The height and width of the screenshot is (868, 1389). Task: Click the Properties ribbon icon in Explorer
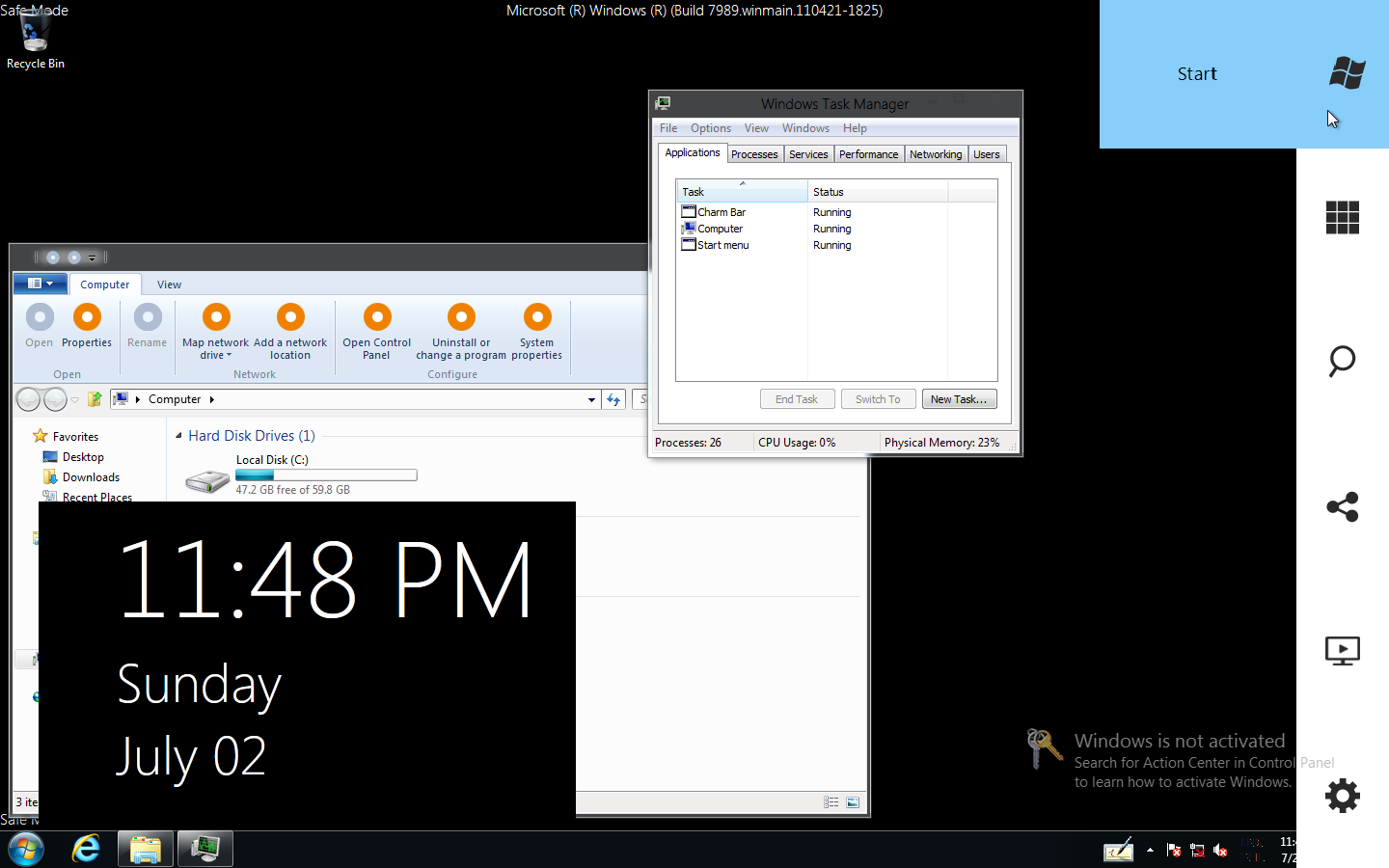[x=87, y=317]
